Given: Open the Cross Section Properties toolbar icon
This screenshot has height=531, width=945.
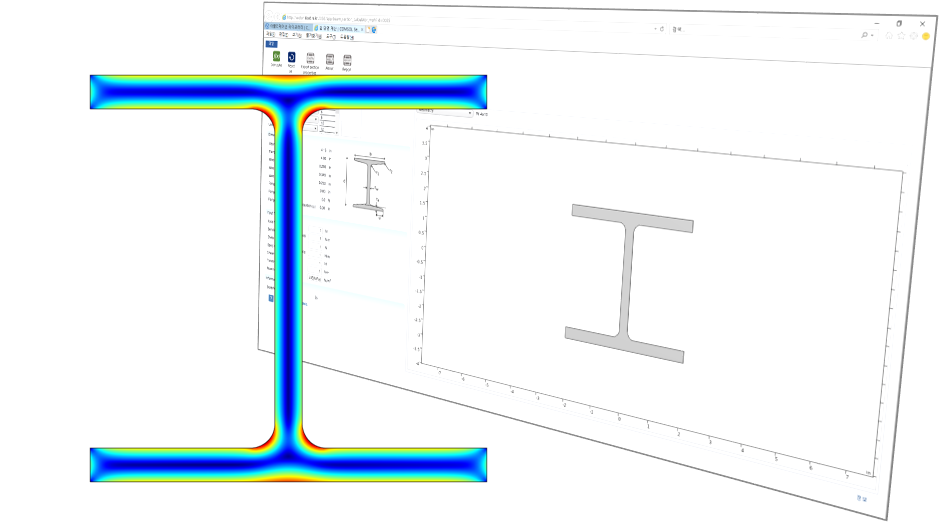Looking at the screenshot, I should tap(310, 61).
